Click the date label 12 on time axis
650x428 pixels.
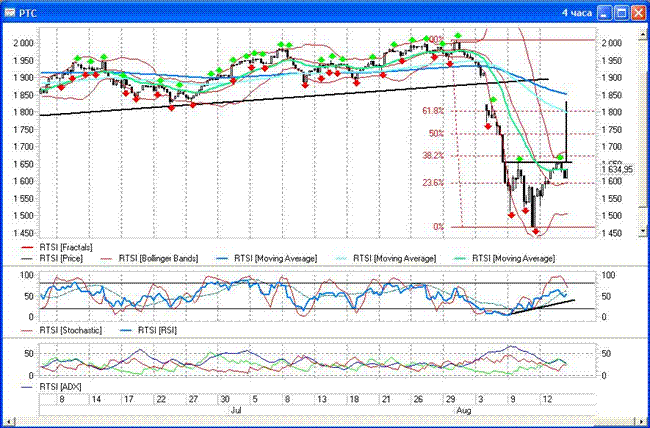(547, 399)
